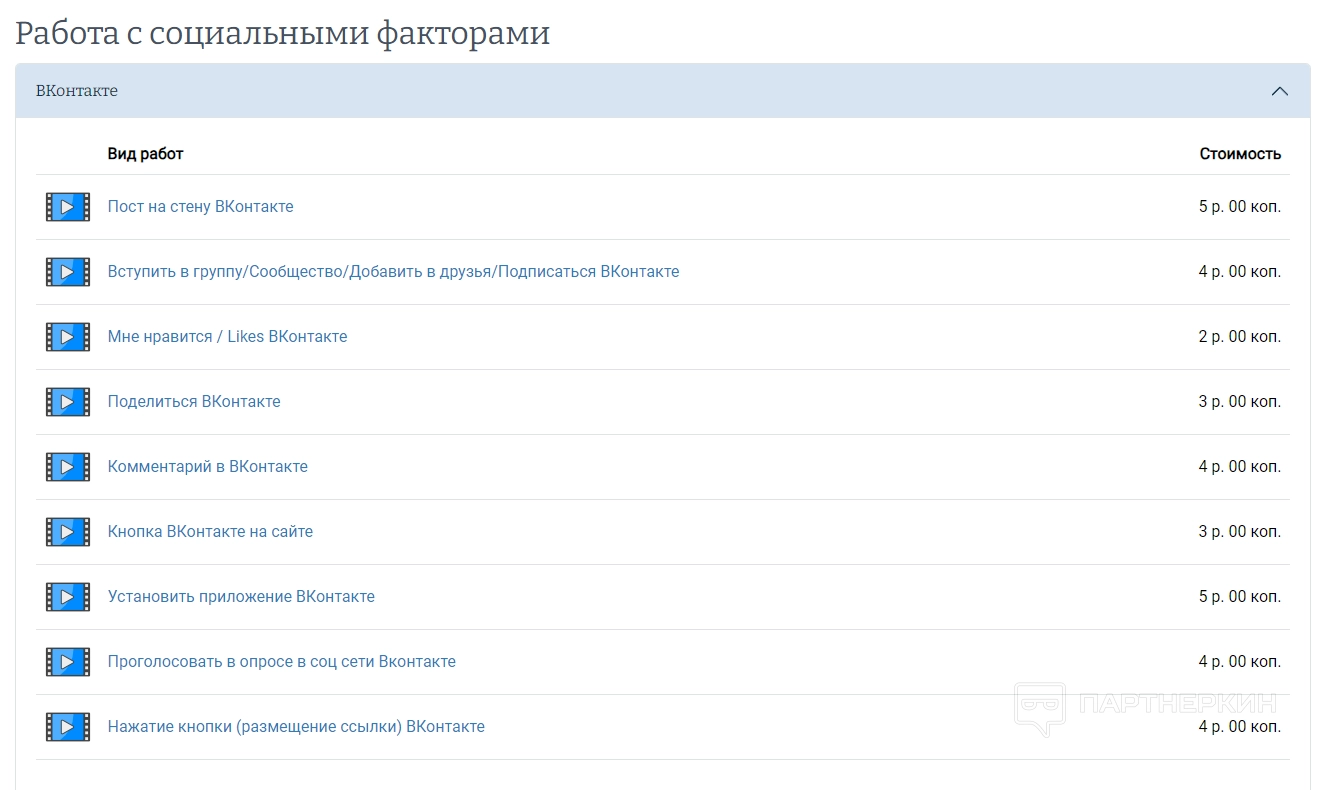Click video icon for Мне нравится / Likes

point(67,337)
